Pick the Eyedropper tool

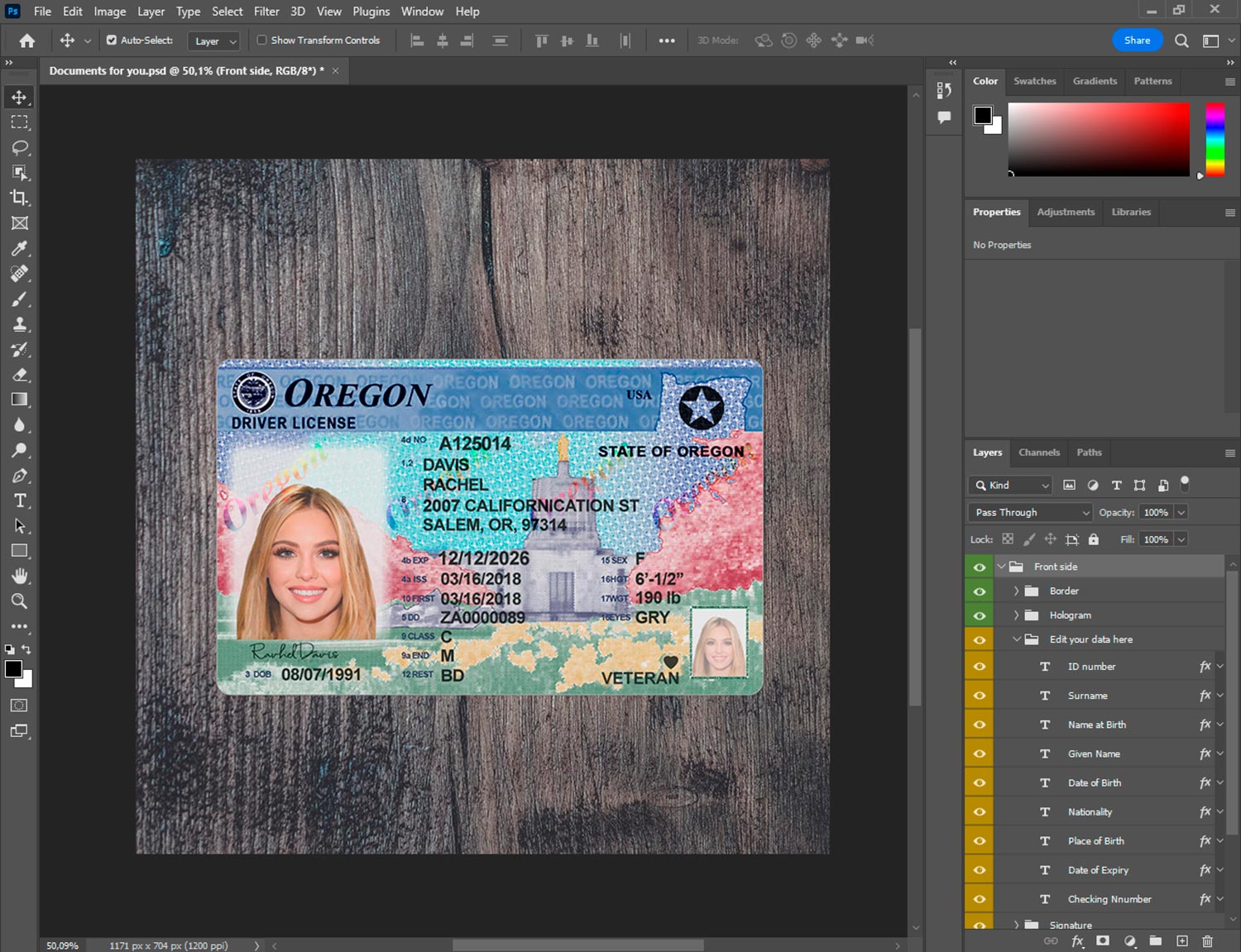click(x=20, y=248)
